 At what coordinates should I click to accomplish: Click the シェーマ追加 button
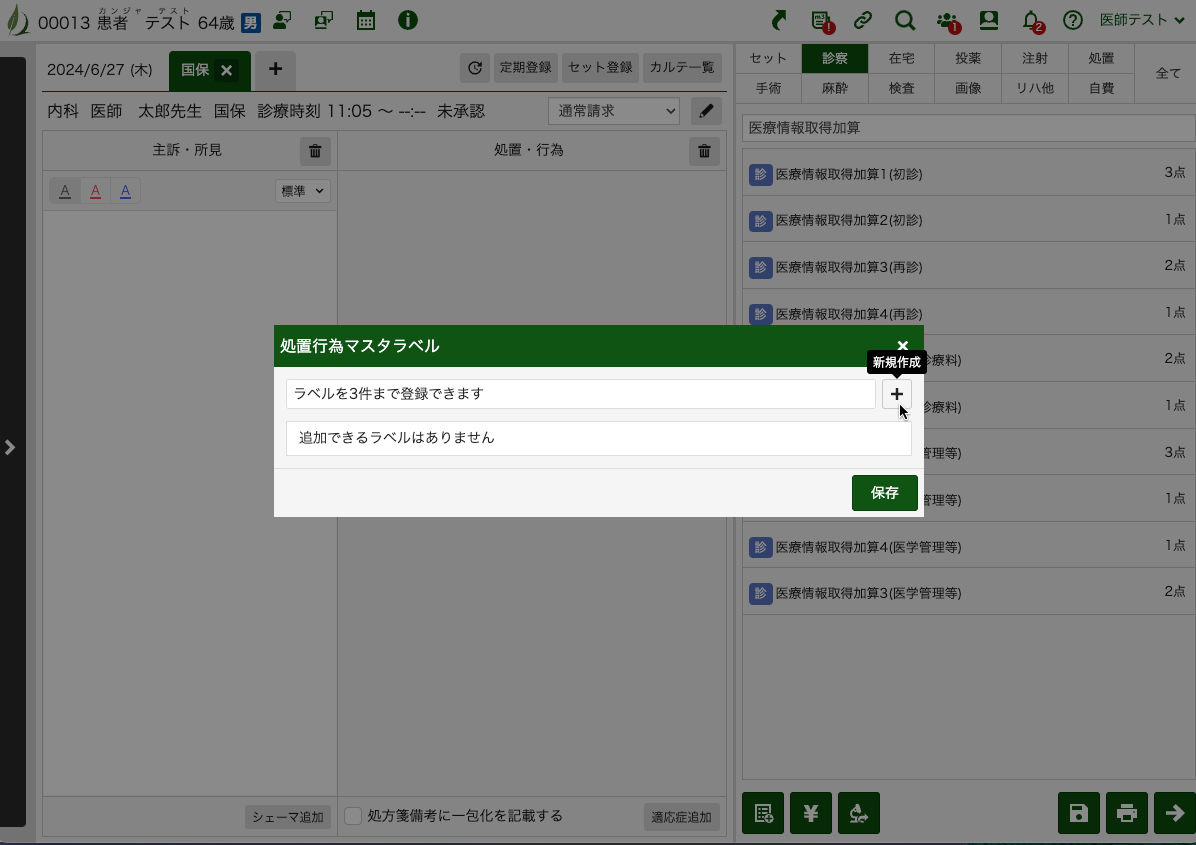coord(288,817)
